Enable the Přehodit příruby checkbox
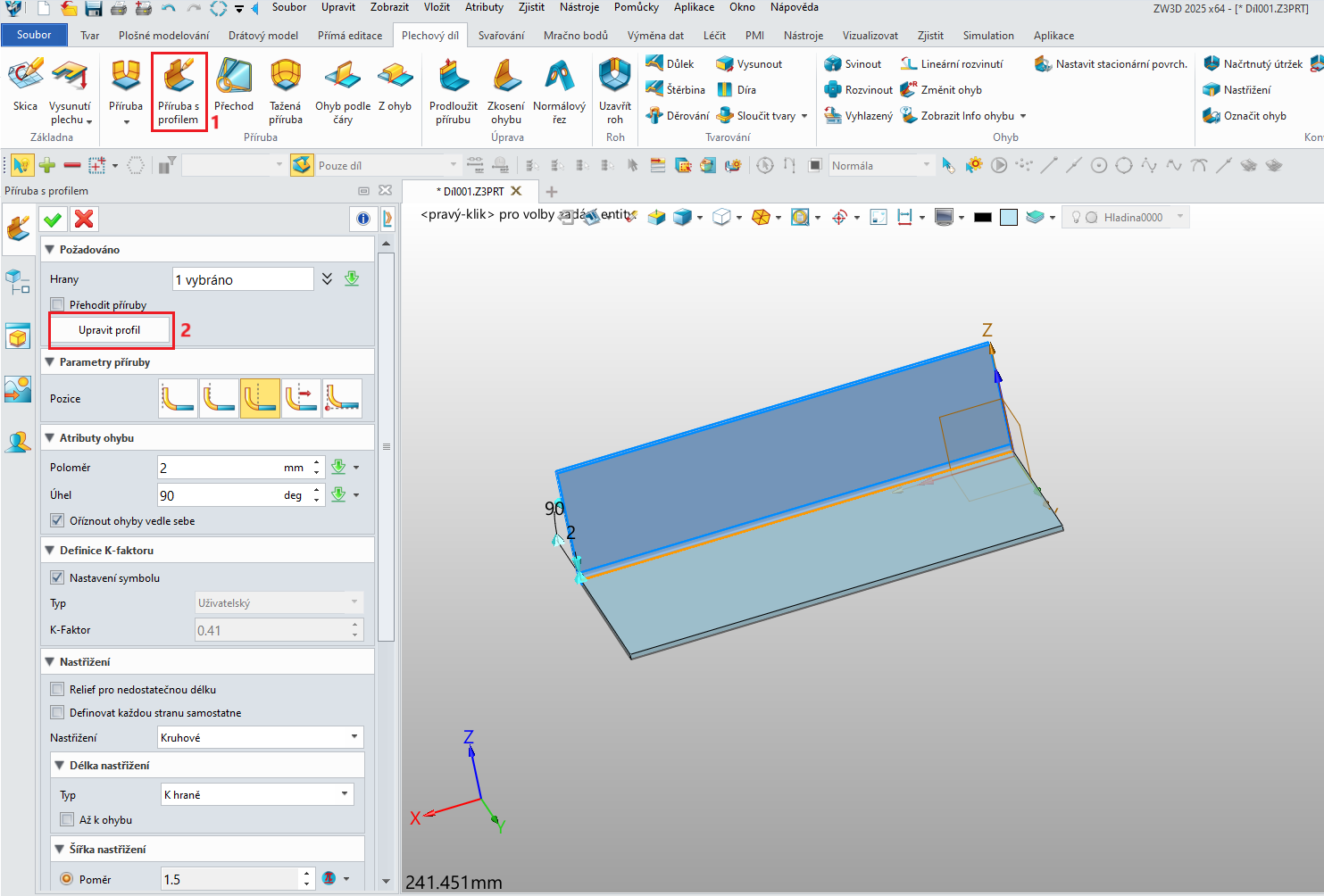The height and width of the screenshot is (896, 1324). (58, 304)
